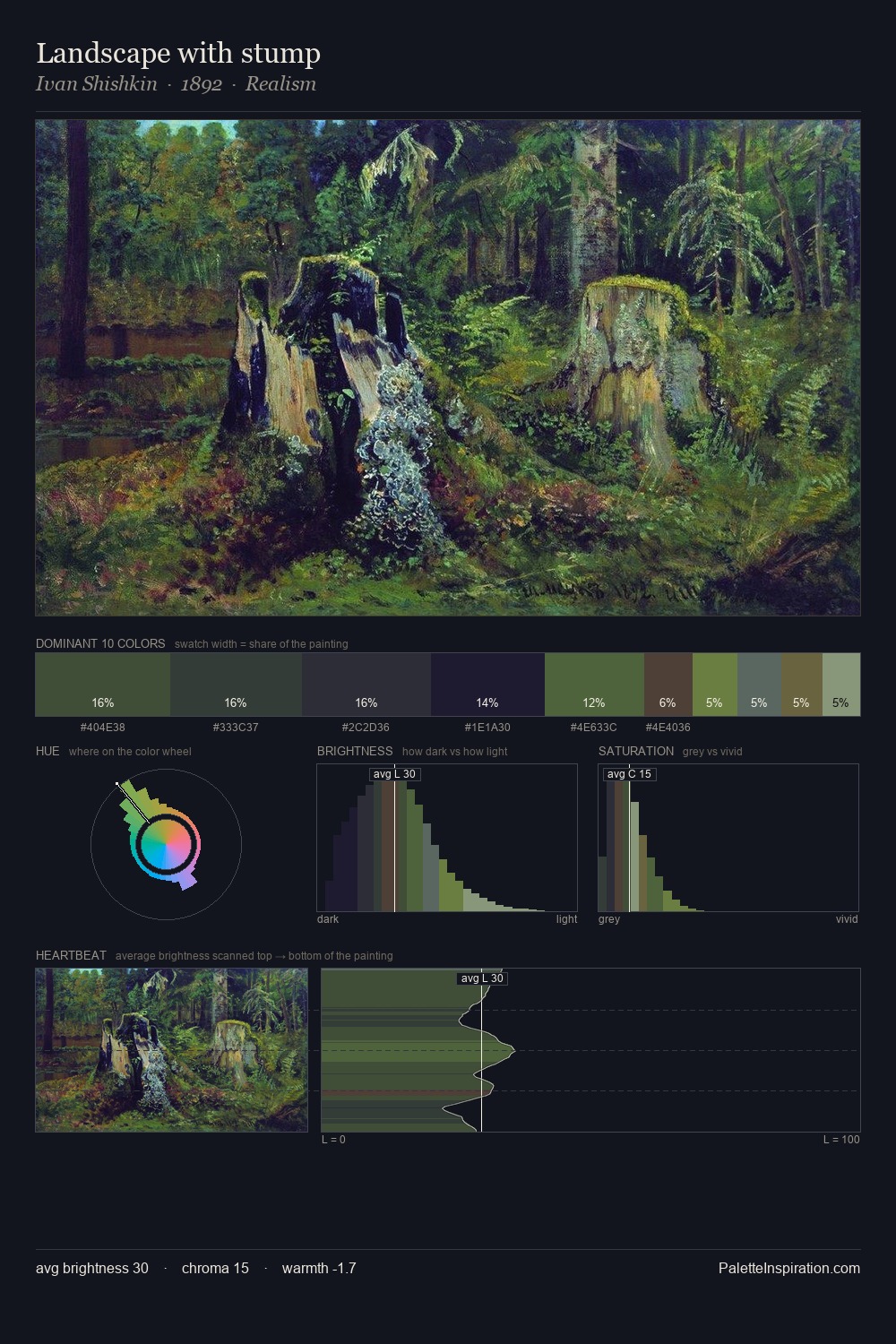Image resolution: width=896 pixels, height=1344 pixels.
Task: Click the year '1892' in subtitle
Action: click(201, 84)
